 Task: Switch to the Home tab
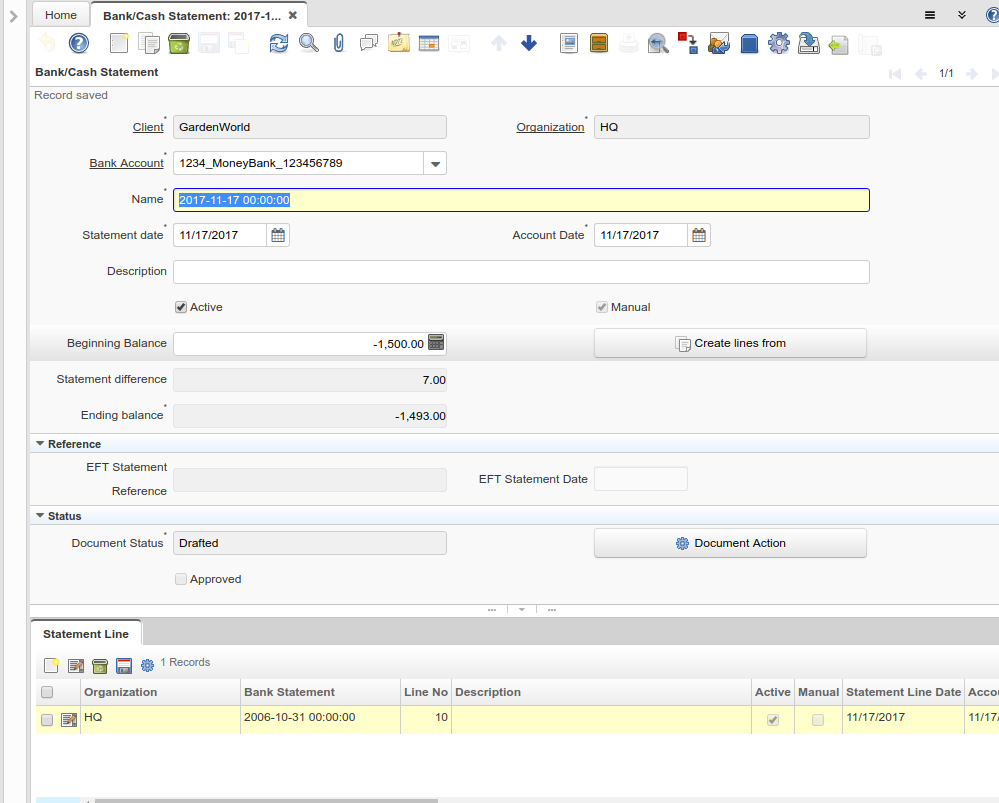tap(61, 15)
